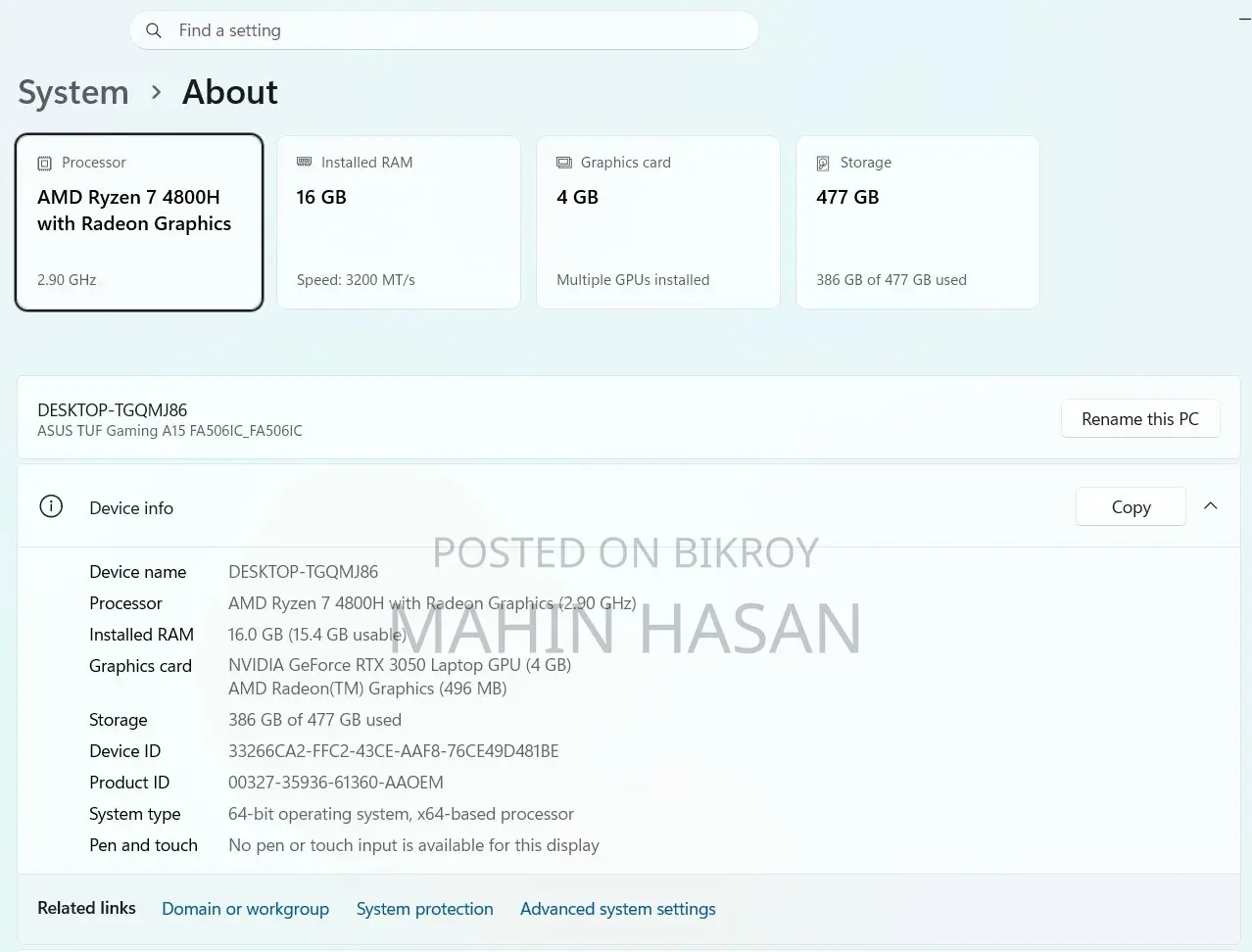1252x952 pixels.
Task: Click 4 GB value on Graphics card
Action: click(577, 197)
